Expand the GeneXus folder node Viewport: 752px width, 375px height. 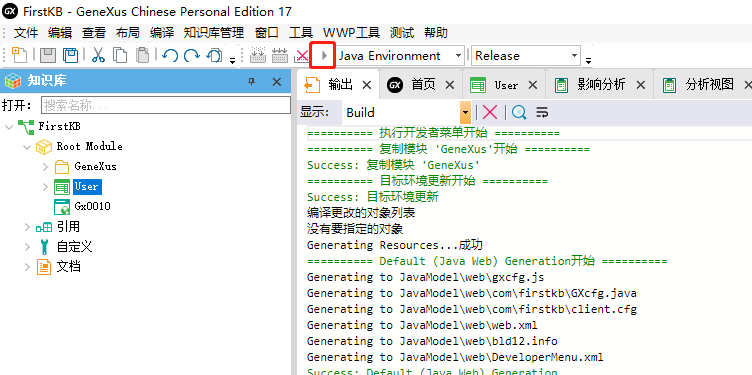[x=45, y=166]
